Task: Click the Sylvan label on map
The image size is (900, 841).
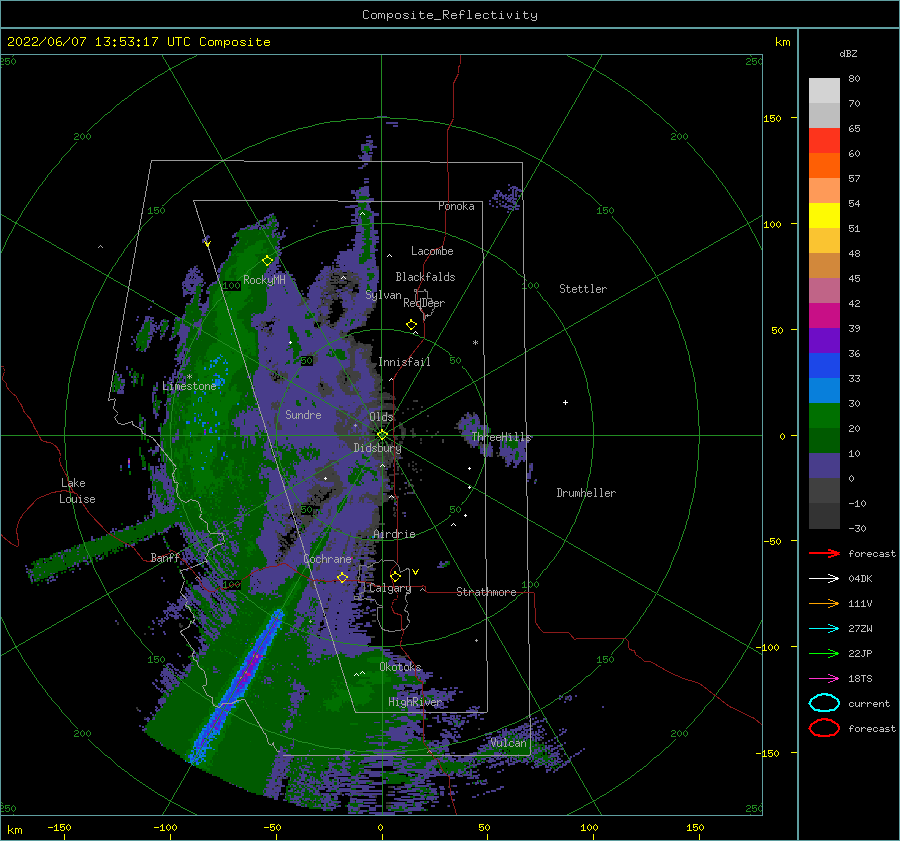Action: click(383, 295)
